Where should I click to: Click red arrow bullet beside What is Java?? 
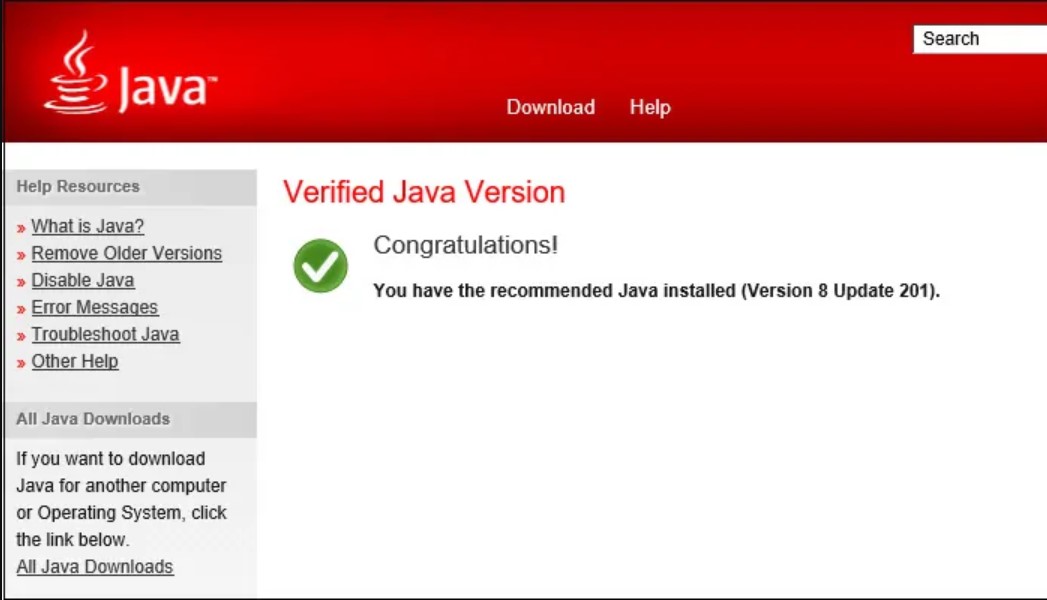click(x=21, y=229)
